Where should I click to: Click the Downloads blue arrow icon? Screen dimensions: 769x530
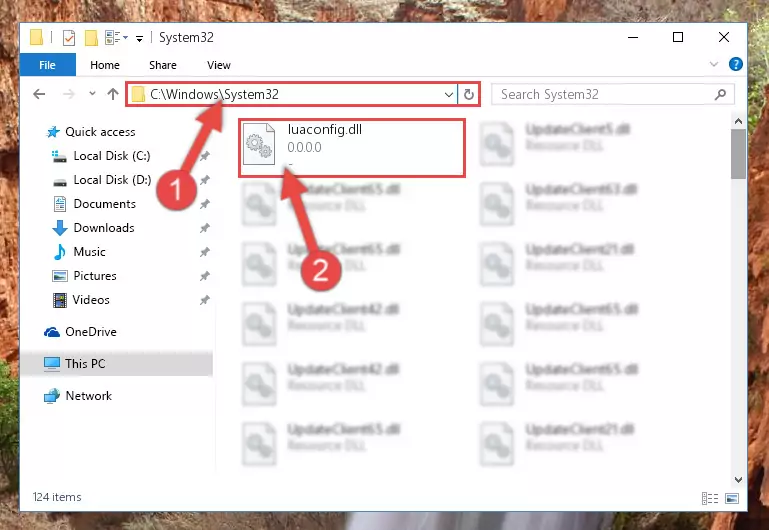[x=60, y=228]
